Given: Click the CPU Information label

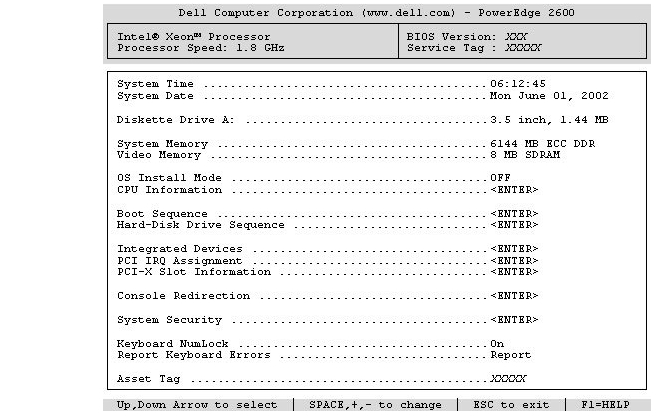Looking at the screenshot, I should 170,190.
